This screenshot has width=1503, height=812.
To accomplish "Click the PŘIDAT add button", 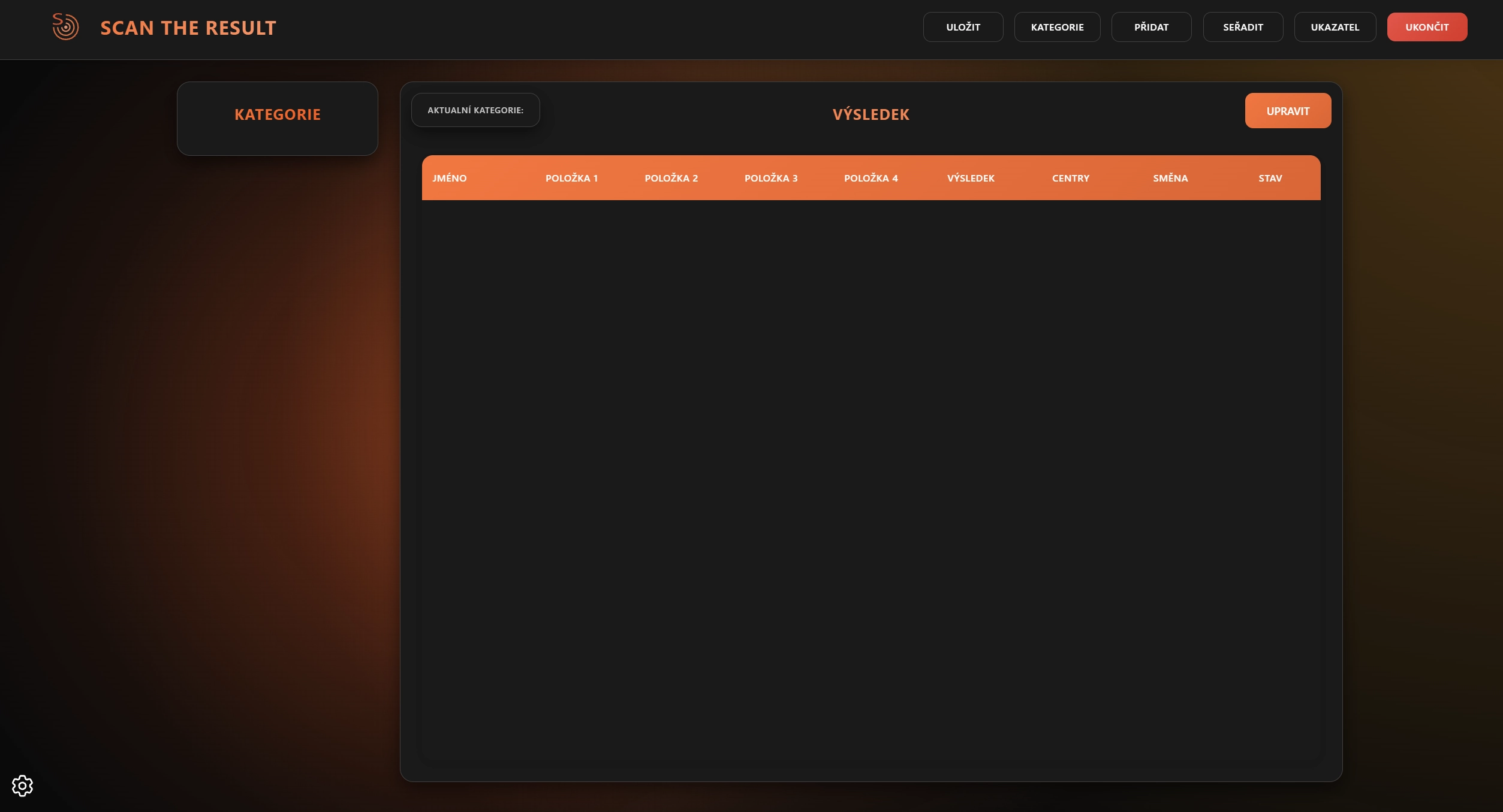I will [x=1151, y=27].
